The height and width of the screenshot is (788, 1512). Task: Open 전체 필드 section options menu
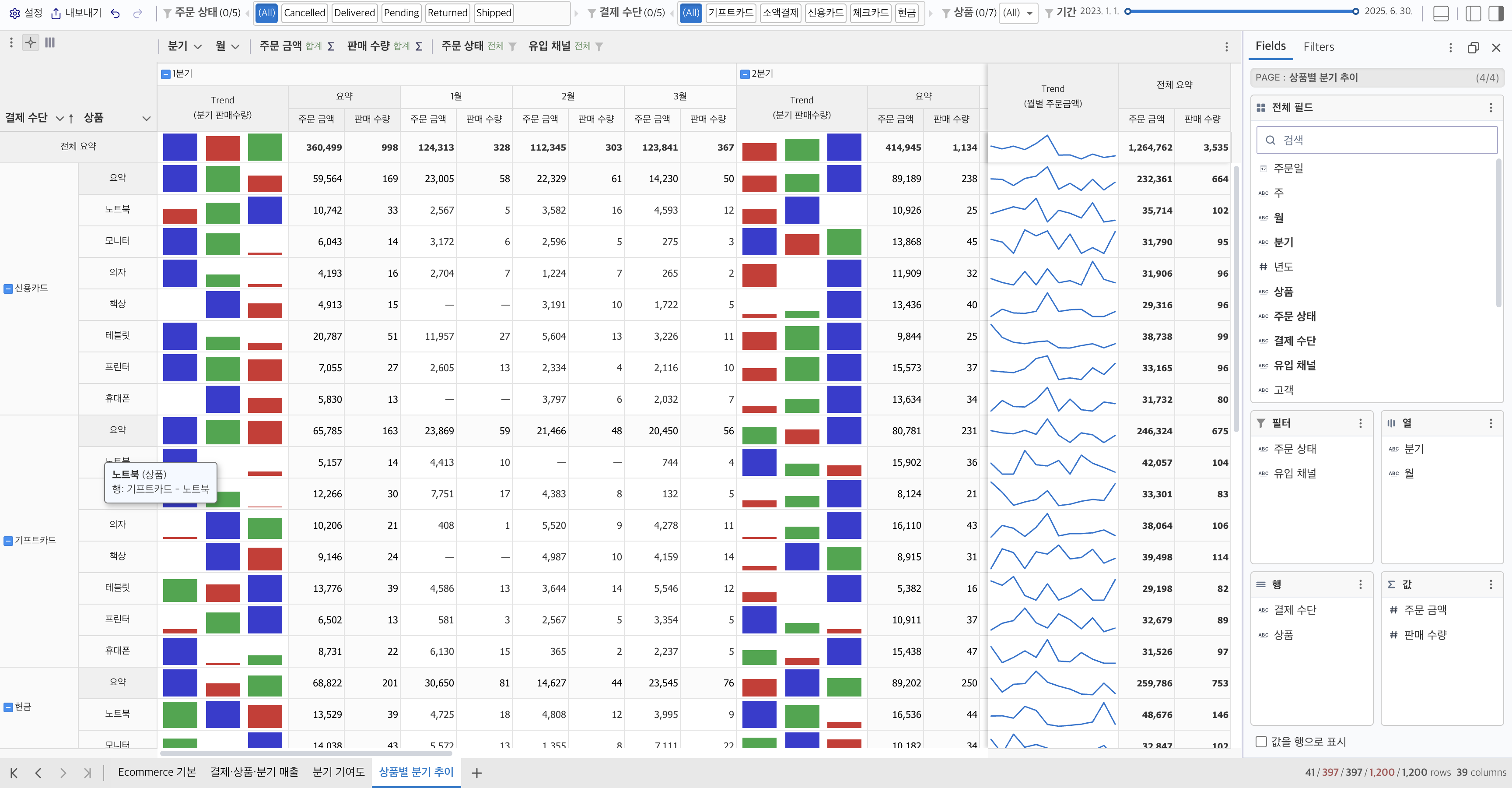click(x=1491, y=107)
